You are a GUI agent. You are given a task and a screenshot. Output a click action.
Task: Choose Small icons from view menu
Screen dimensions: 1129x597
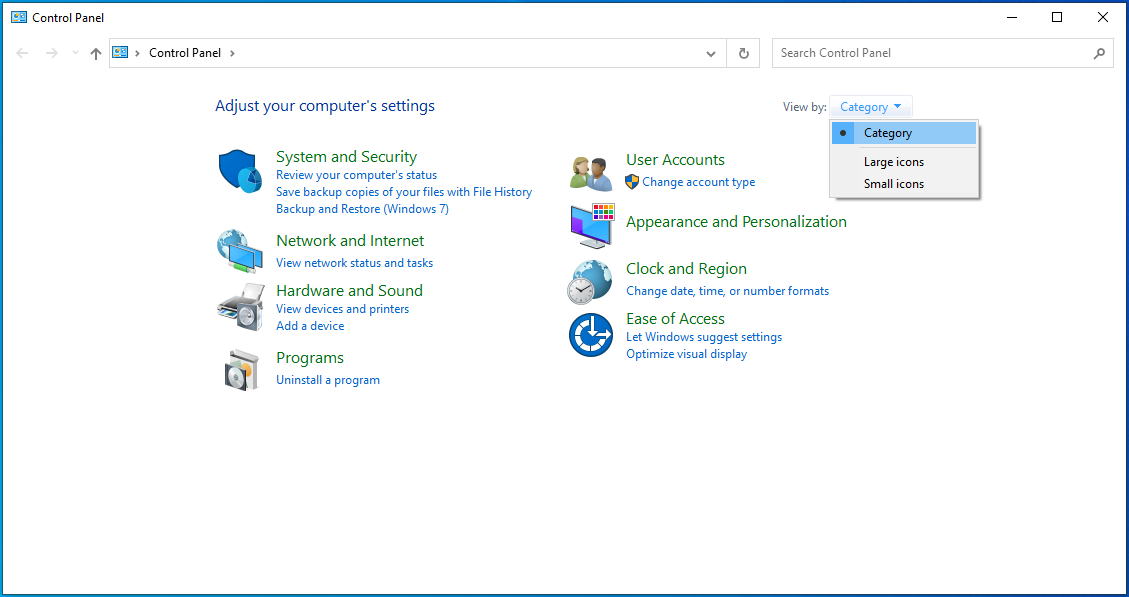893,184
